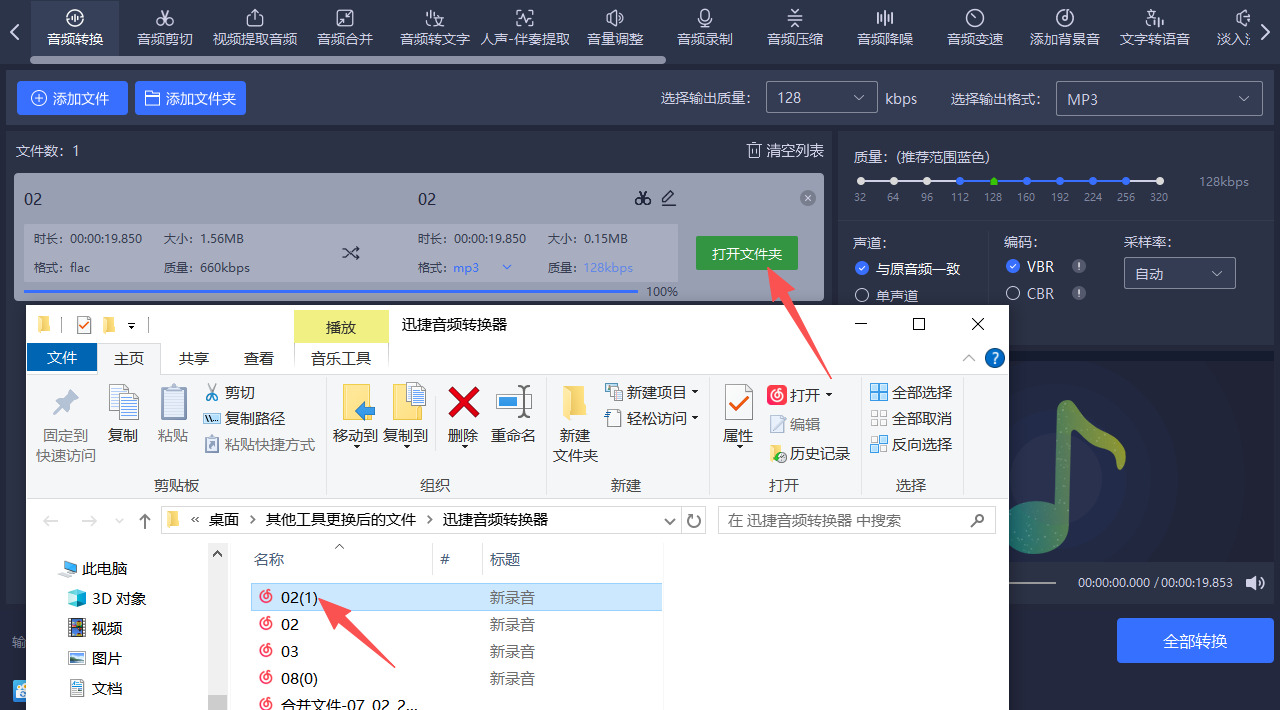
Task: Open the output format MP3 dropdown
Action: [1158, 98]
